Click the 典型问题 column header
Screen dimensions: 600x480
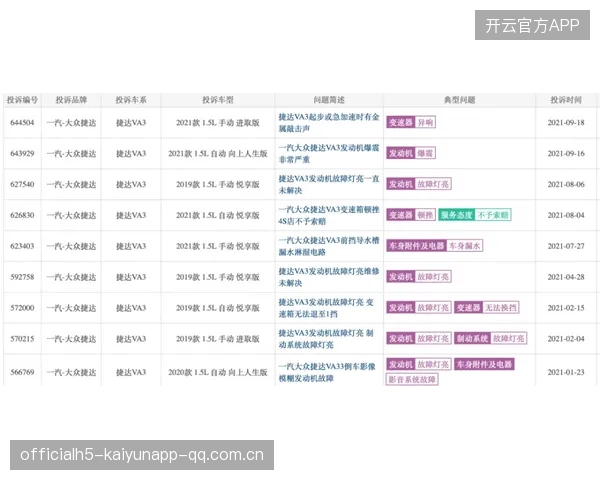tap(459, 100)
